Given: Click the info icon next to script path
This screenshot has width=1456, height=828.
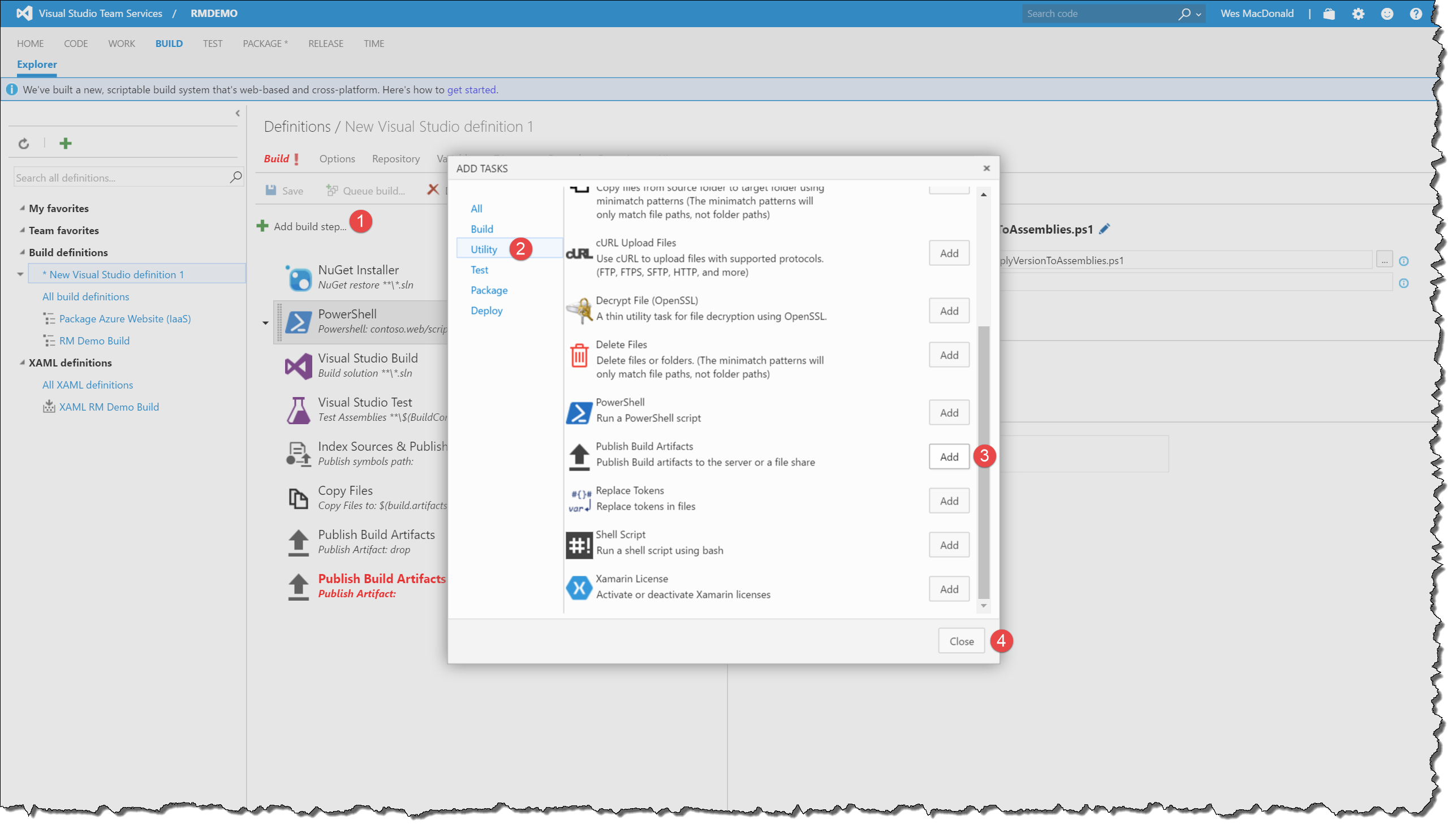Looking at the screenshot, I should 1403,261.
